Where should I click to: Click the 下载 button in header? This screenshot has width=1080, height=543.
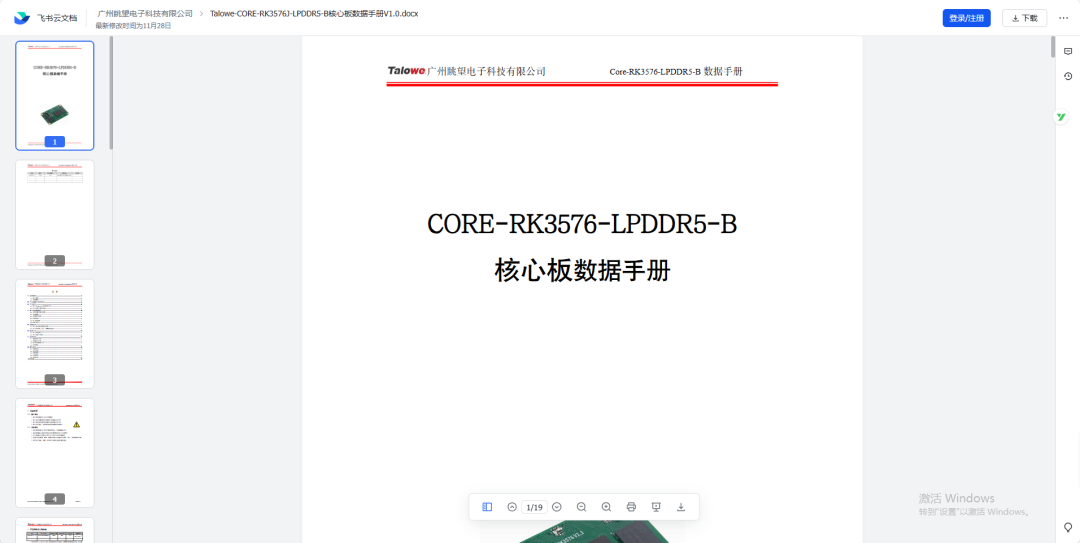(1024, 19)
